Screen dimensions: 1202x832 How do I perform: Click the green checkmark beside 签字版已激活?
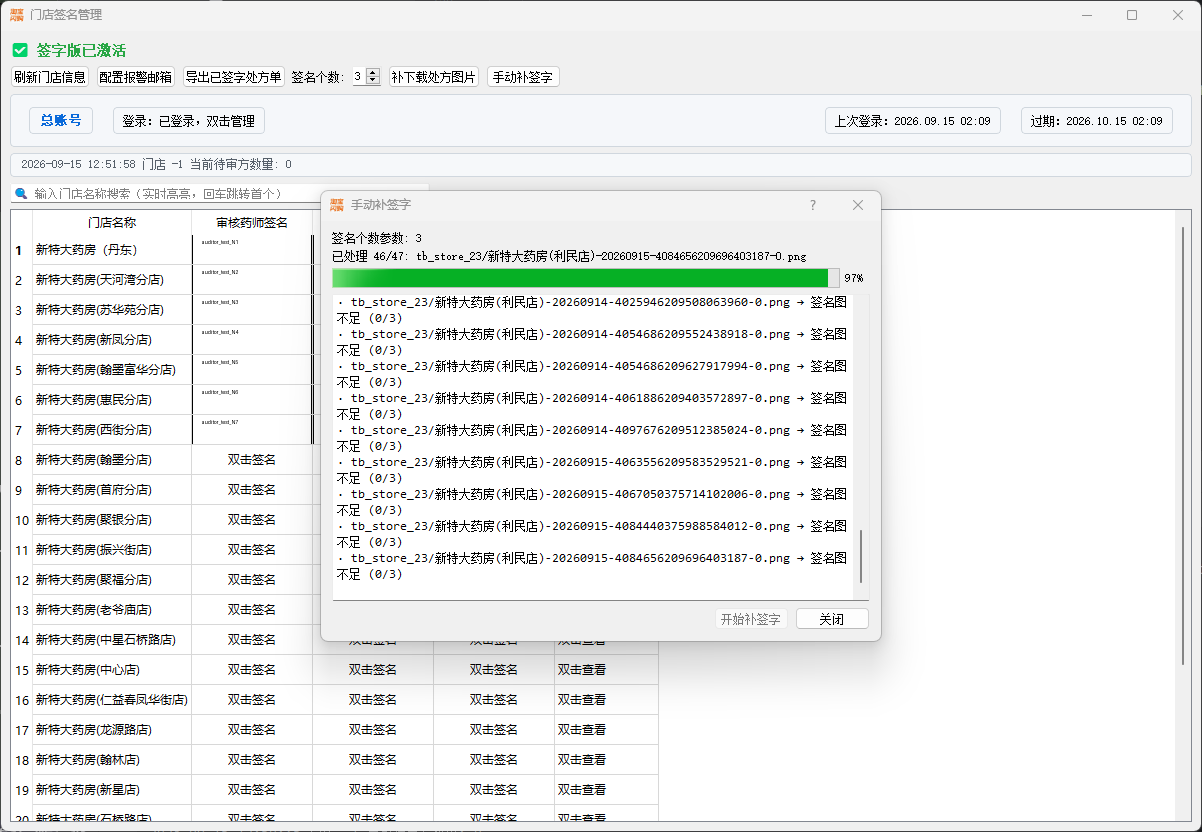tap(20, 50)
